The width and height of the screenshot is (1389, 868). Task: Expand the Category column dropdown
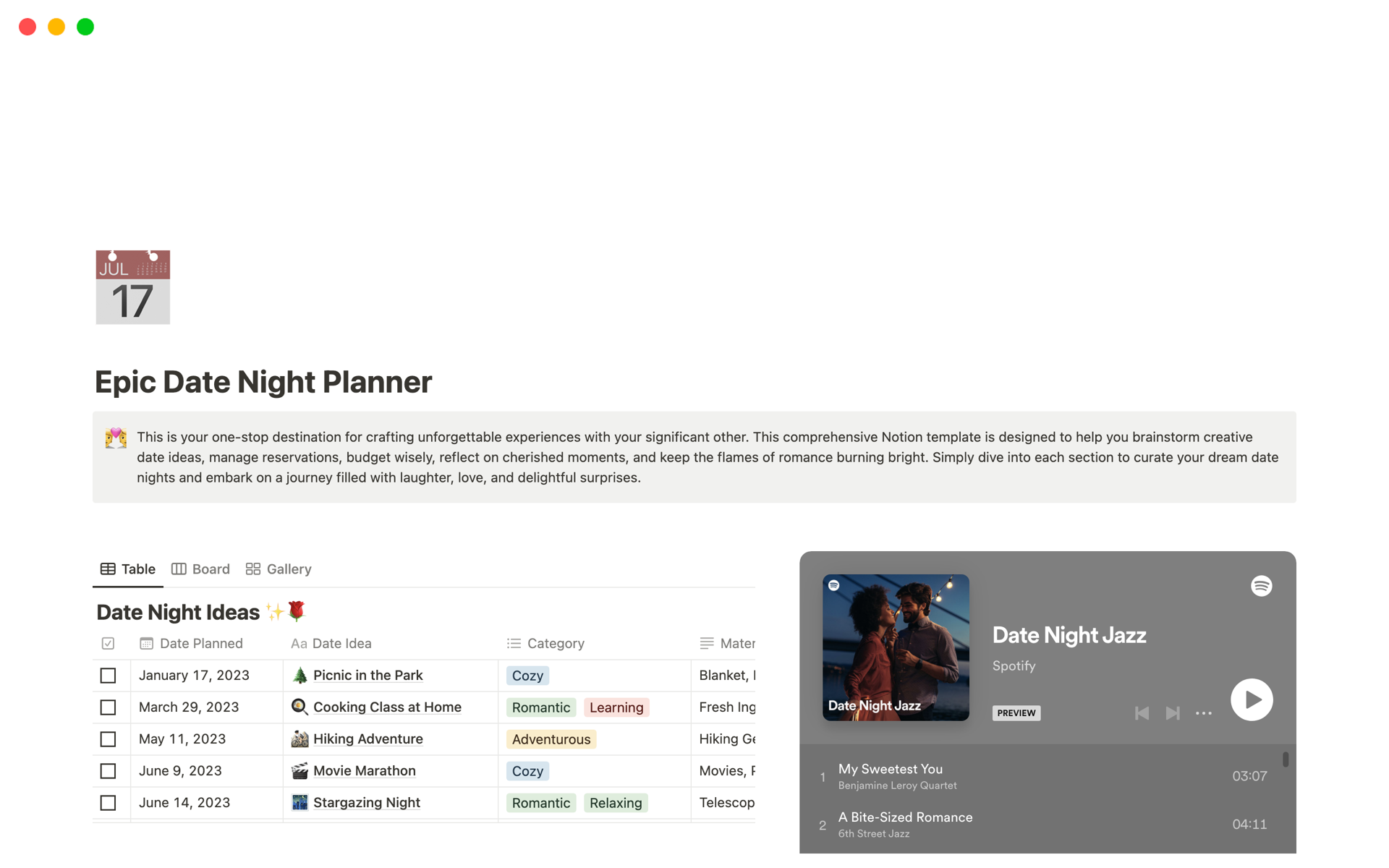tap(554, 642)
